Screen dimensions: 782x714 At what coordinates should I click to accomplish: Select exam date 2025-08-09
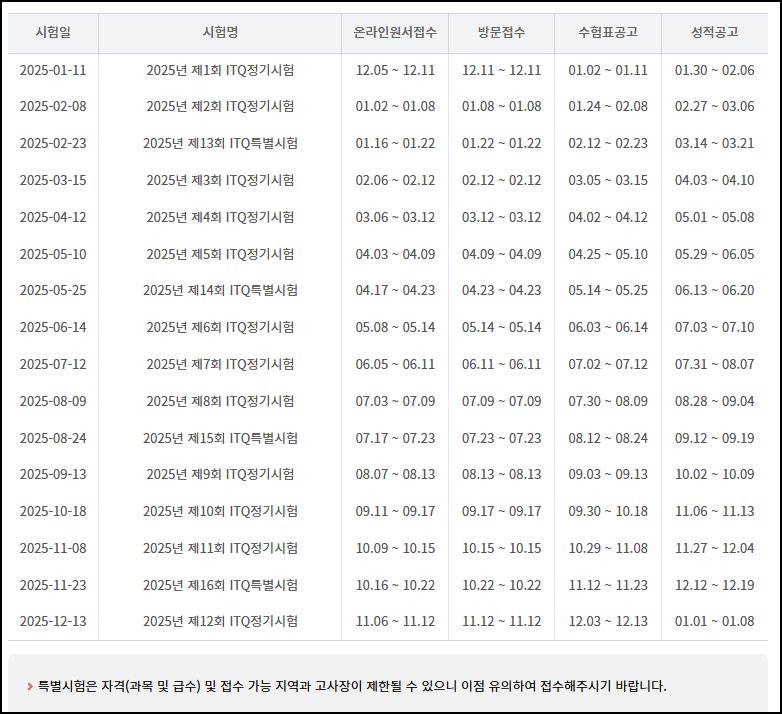point(53,401)
